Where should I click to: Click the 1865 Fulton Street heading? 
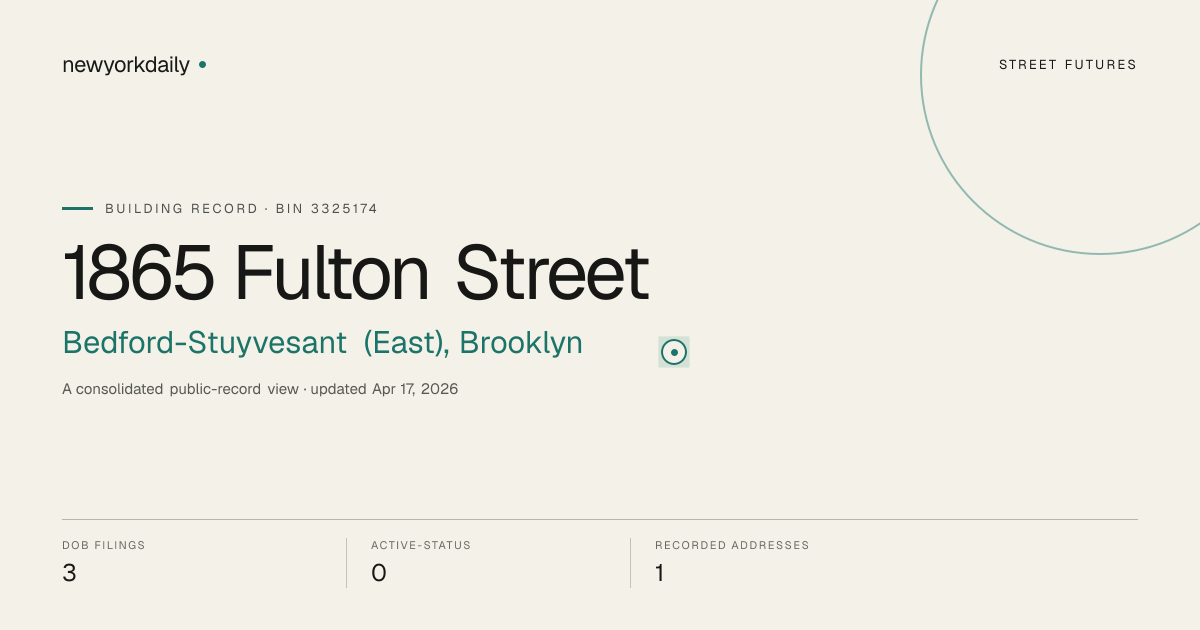356,273
